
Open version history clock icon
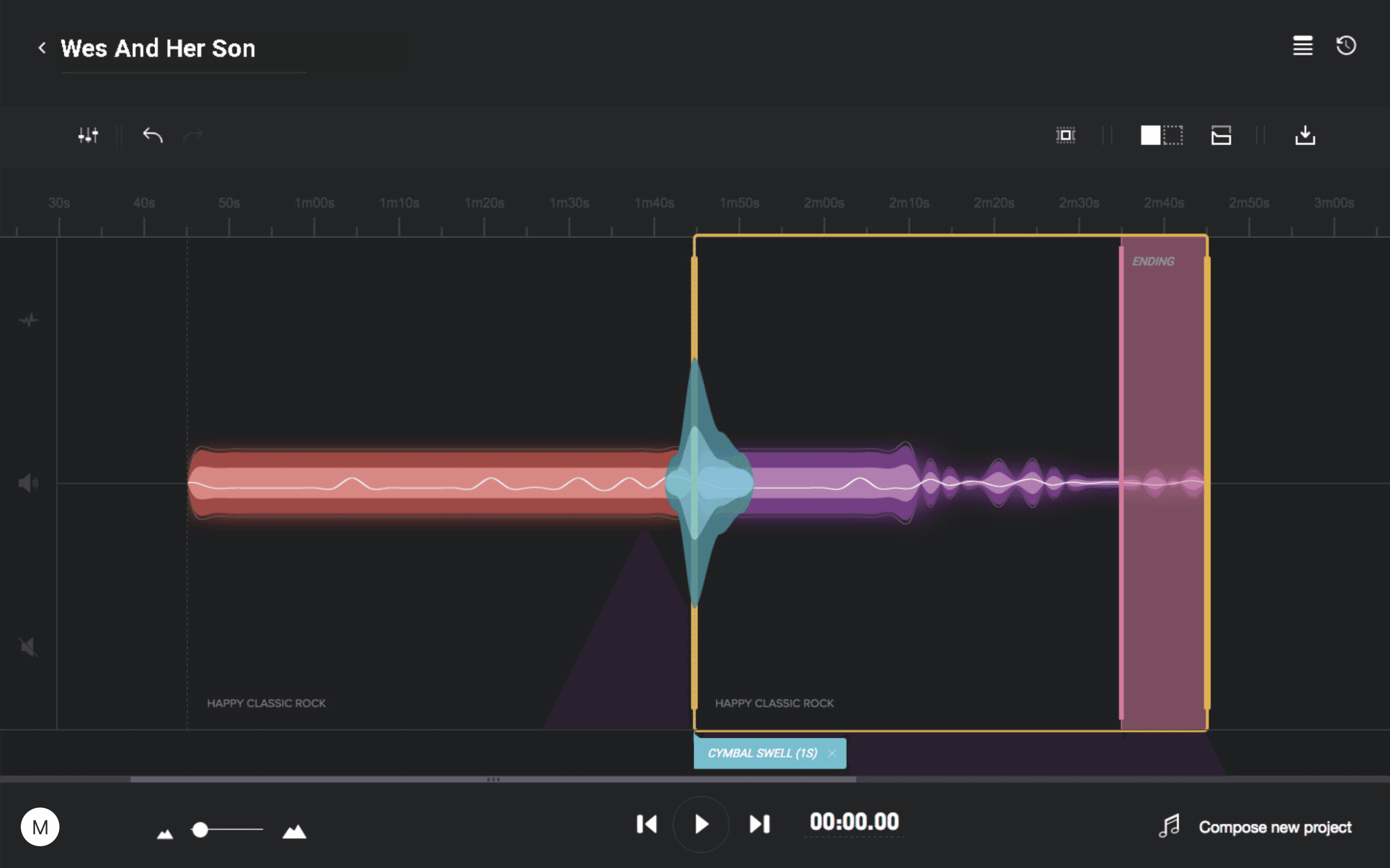coord(1346,46)
